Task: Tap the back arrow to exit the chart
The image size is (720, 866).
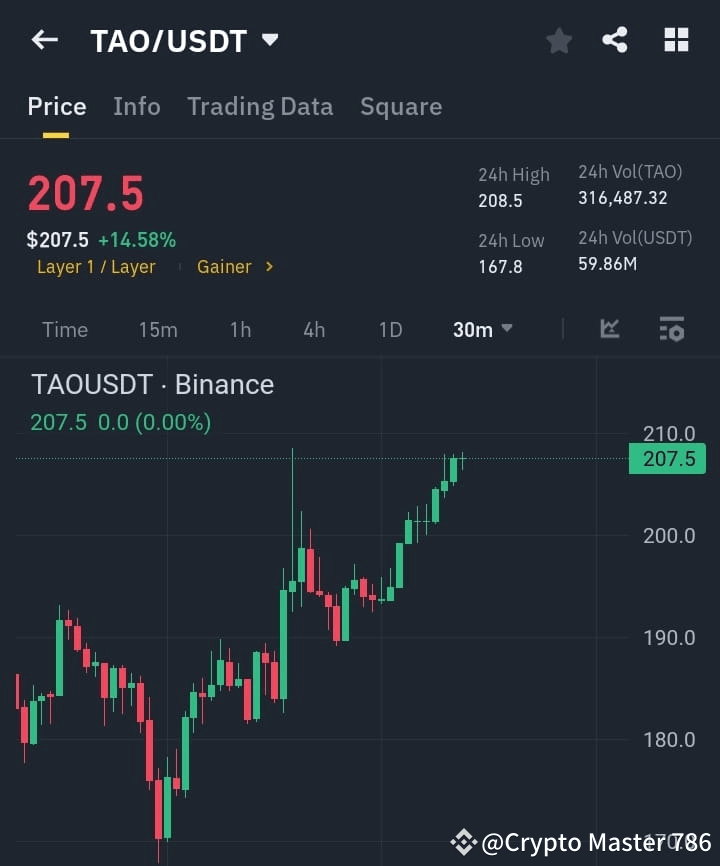Action: [x=42, y=40]
